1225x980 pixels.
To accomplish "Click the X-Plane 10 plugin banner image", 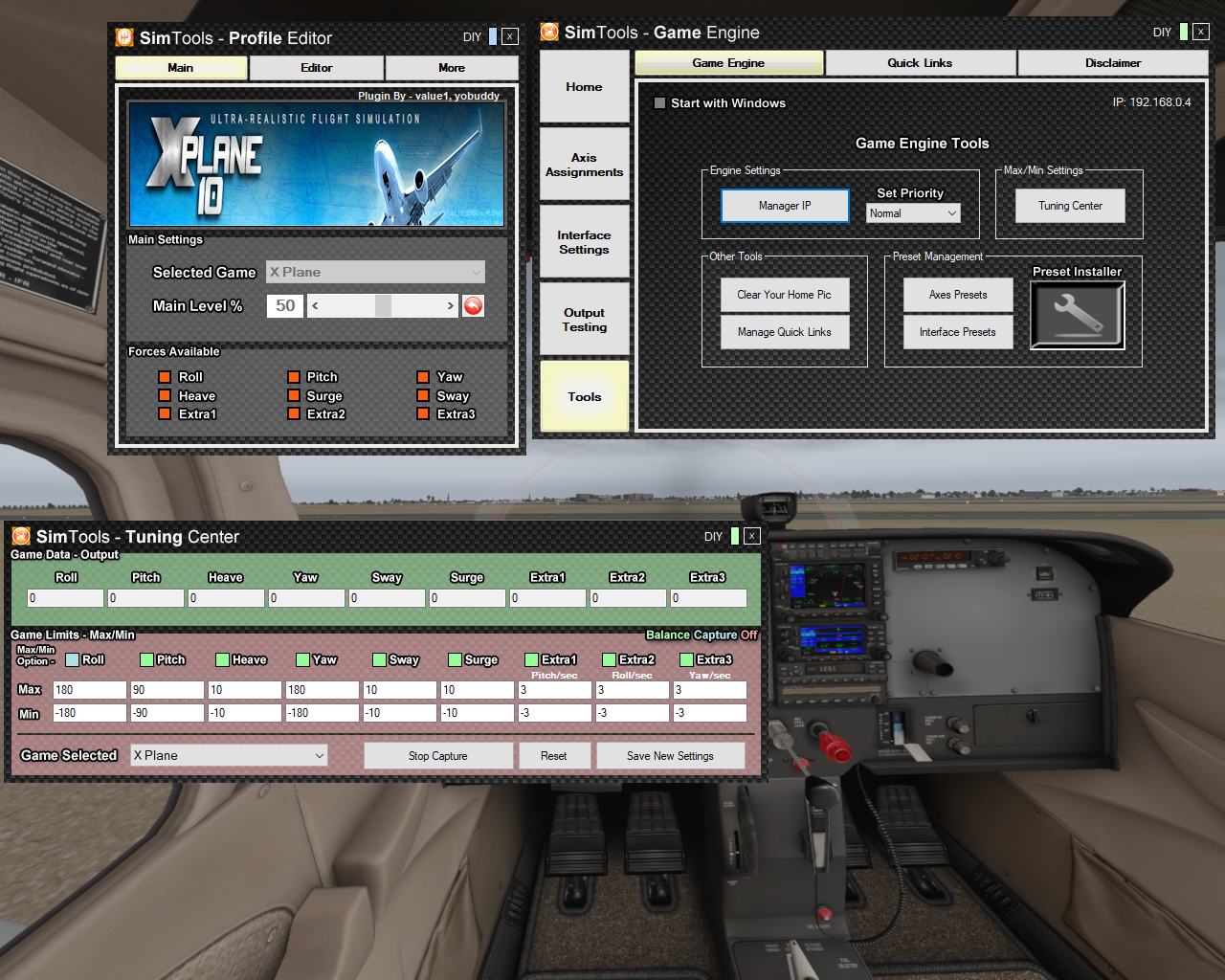I will tap(316, 165).
